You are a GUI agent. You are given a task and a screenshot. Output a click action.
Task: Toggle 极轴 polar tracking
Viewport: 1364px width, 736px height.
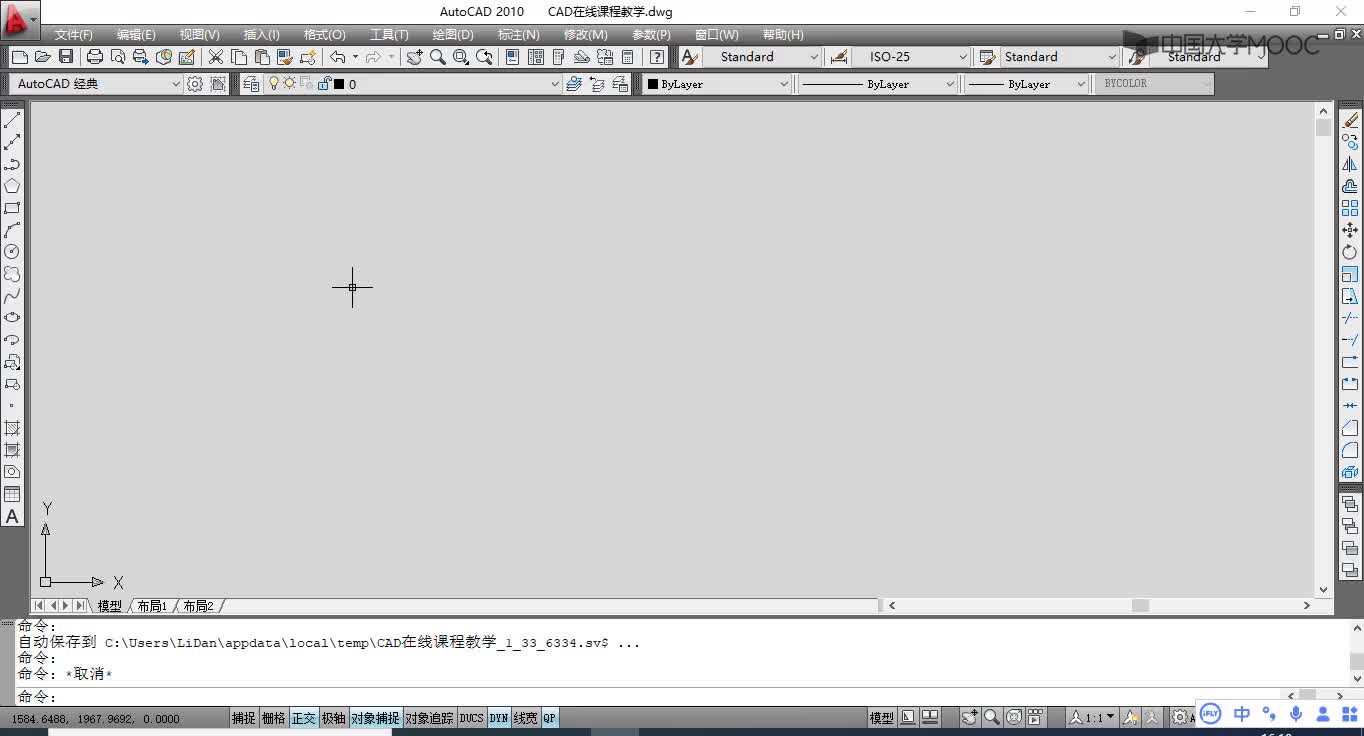pos(334,718)
